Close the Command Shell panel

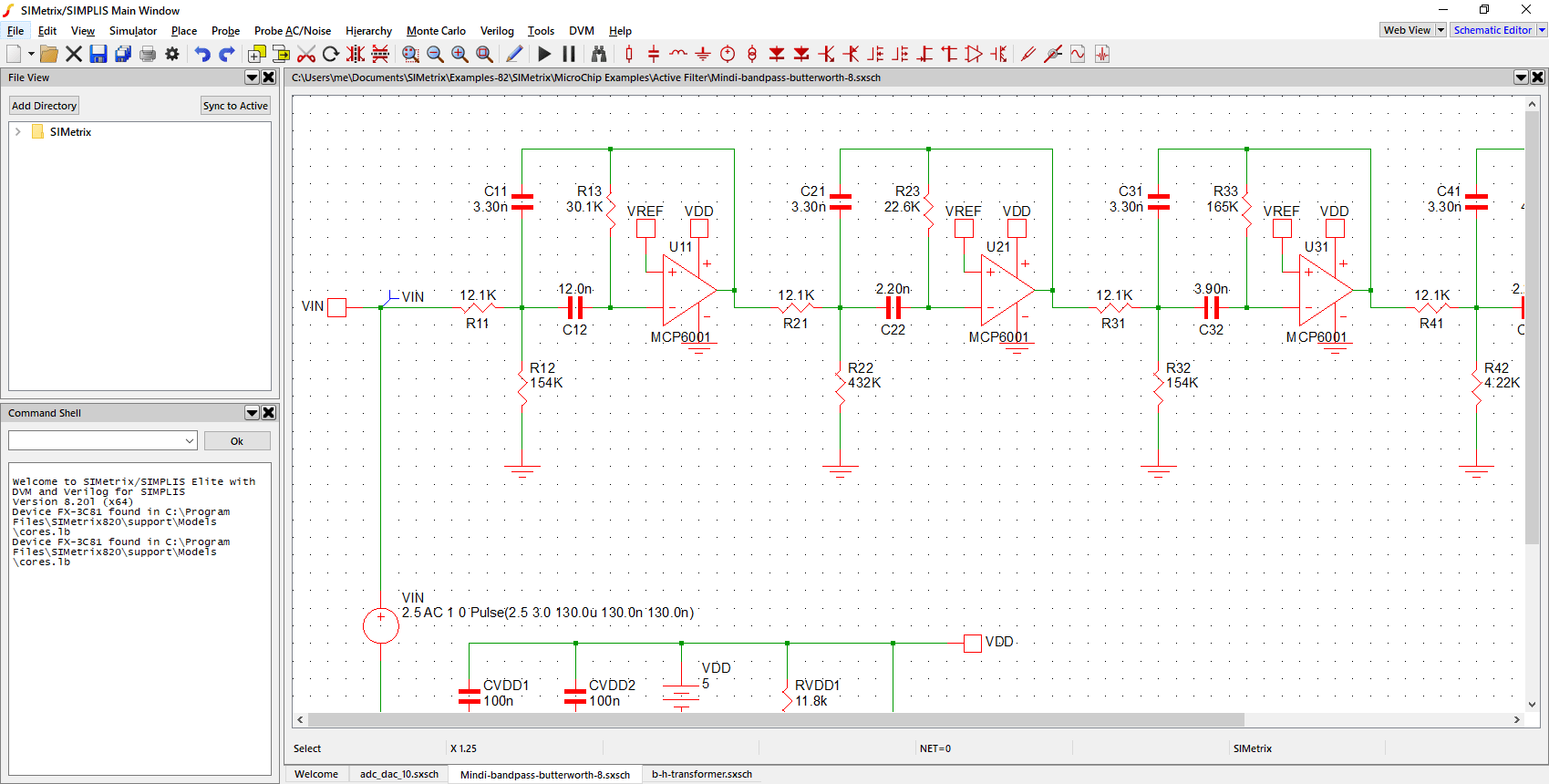(269, 413)
